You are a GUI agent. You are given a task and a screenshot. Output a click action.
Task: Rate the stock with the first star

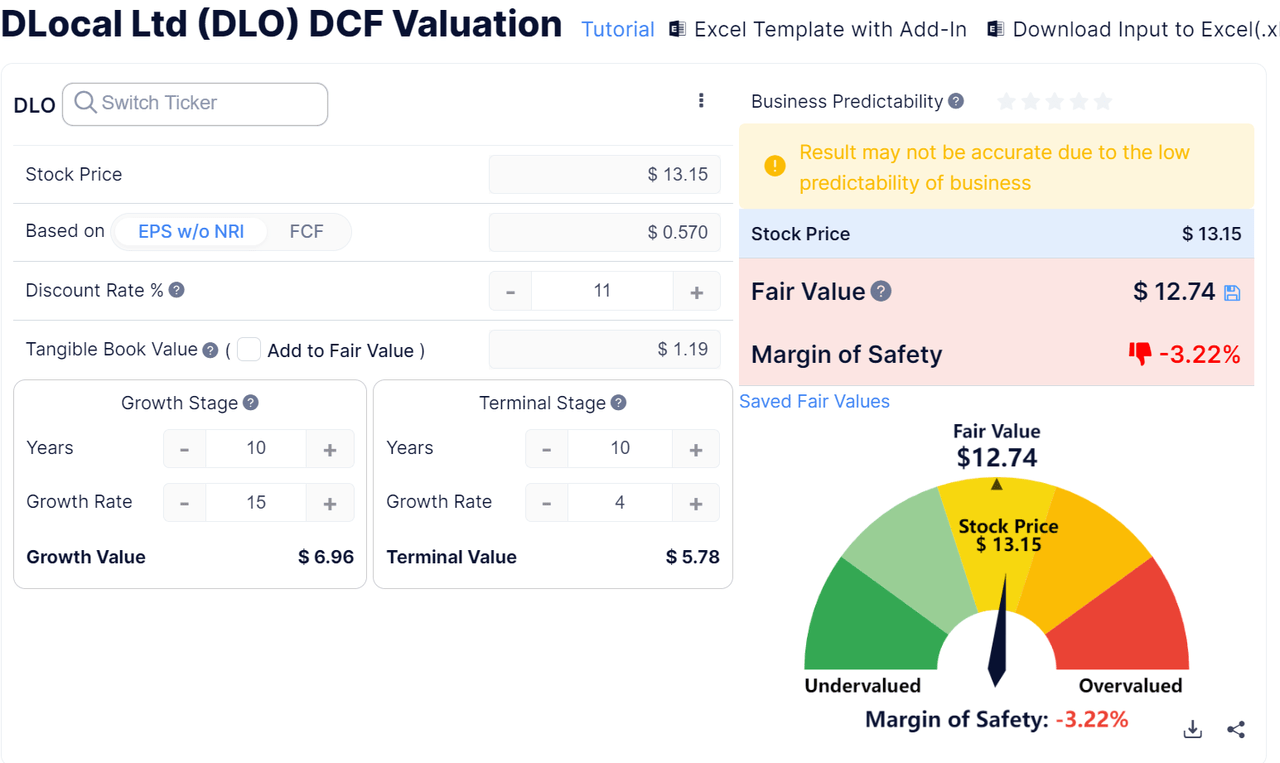[x=1006, y=101]
